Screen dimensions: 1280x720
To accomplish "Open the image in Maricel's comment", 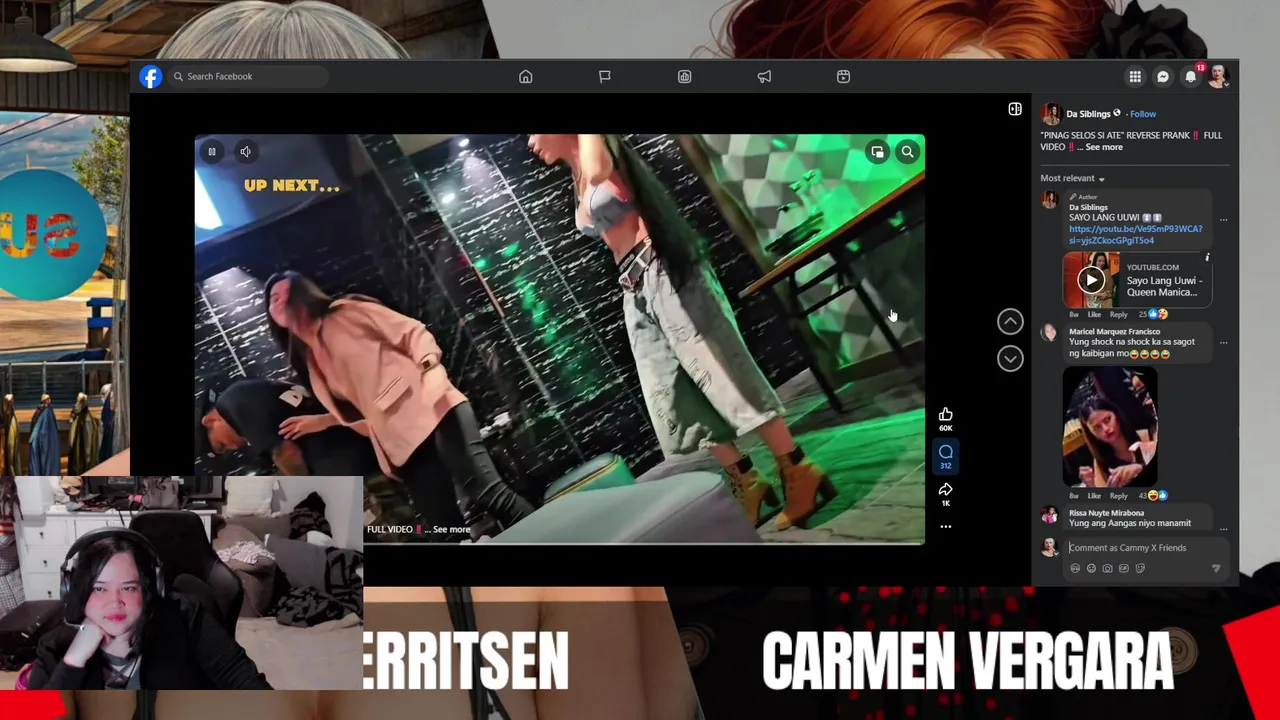I will coord(1109,427).
